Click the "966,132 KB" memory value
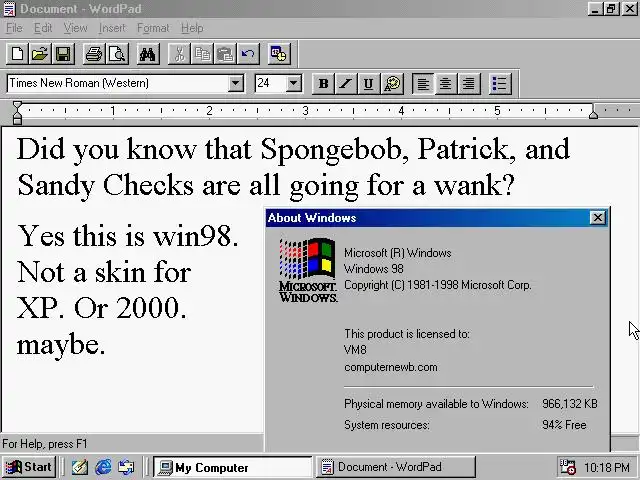640x480 pixels. [x=570, y=404]
